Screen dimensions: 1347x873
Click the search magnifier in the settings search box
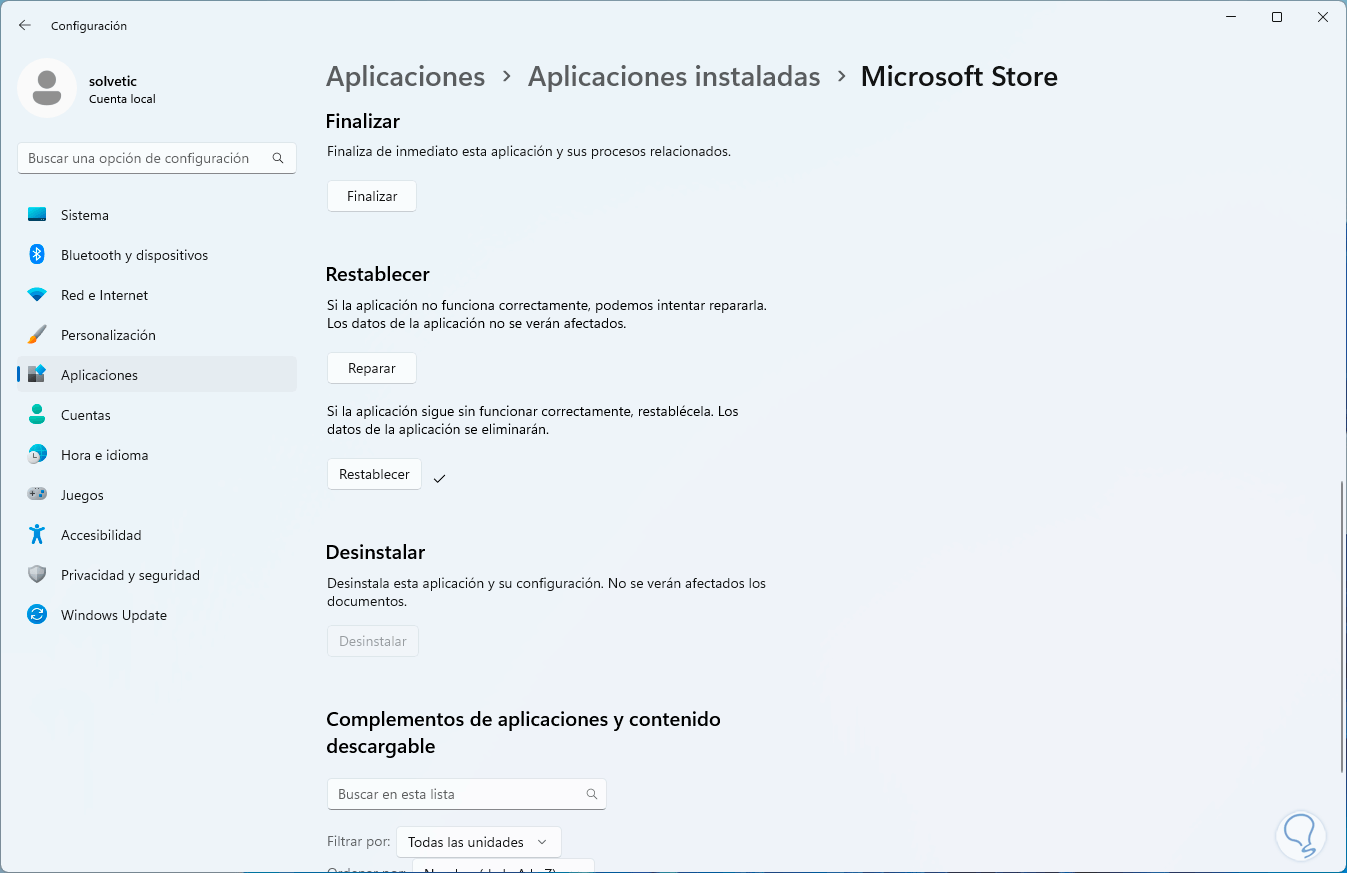coord(278,158)
